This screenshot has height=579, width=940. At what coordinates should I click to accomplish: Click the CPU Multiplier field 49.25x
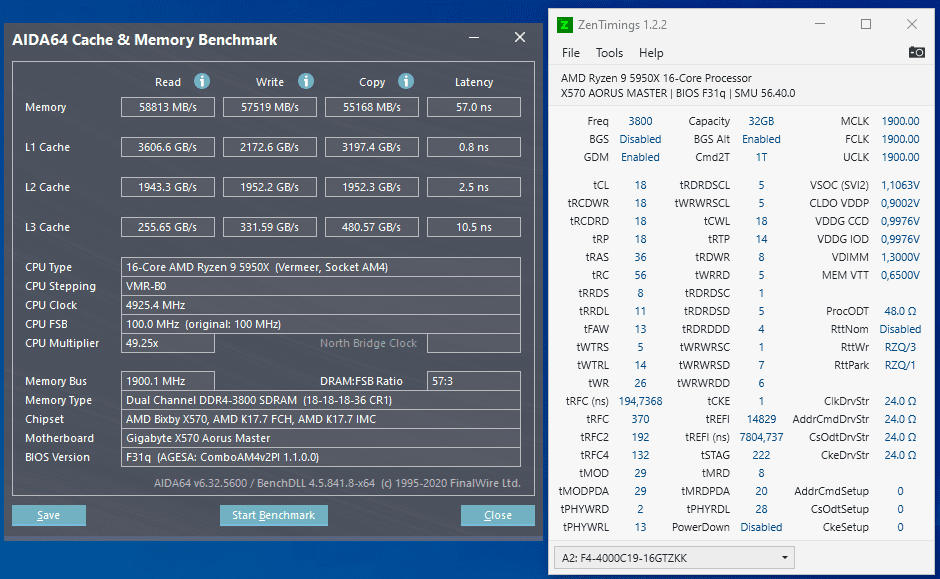[x=168, y=343]
